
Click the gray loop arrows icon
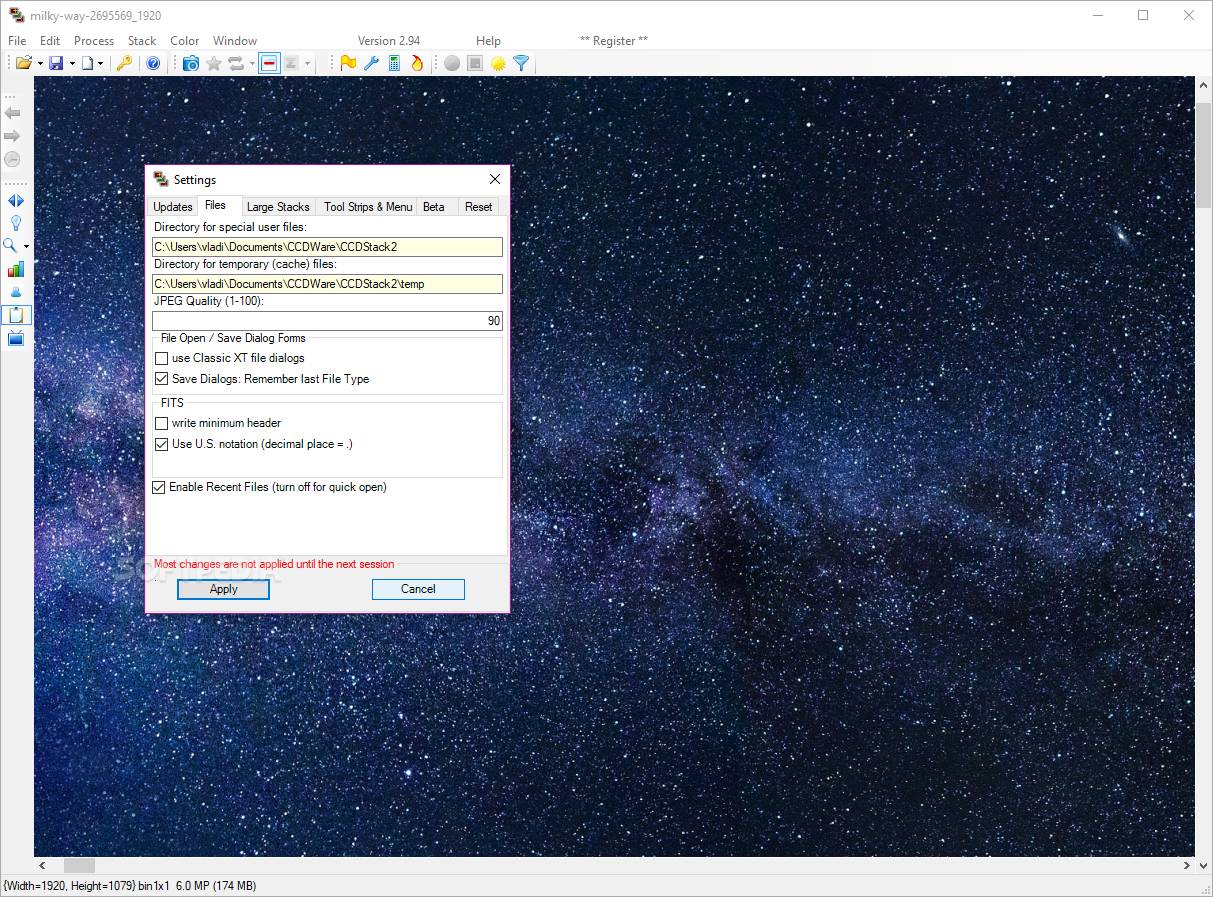(236, 63)
